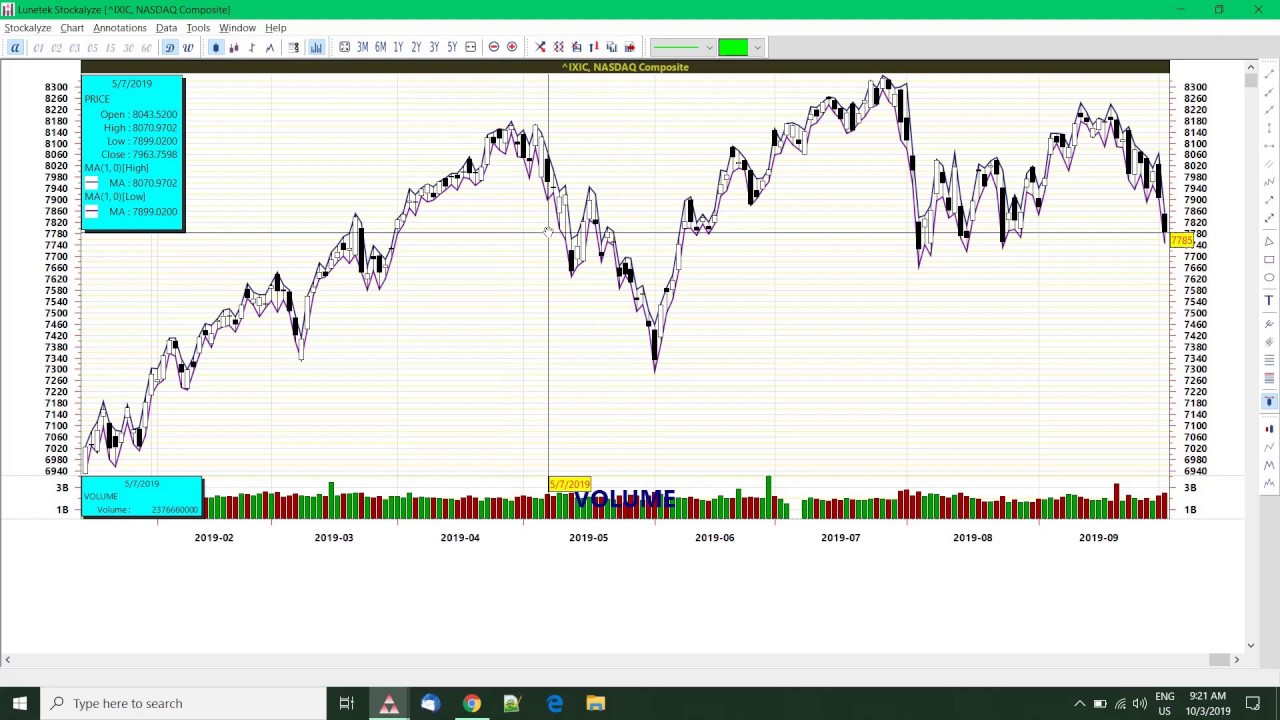Select the double-candle chart style icon
Screen dimensions: 1280x720
tap(233, 47)
